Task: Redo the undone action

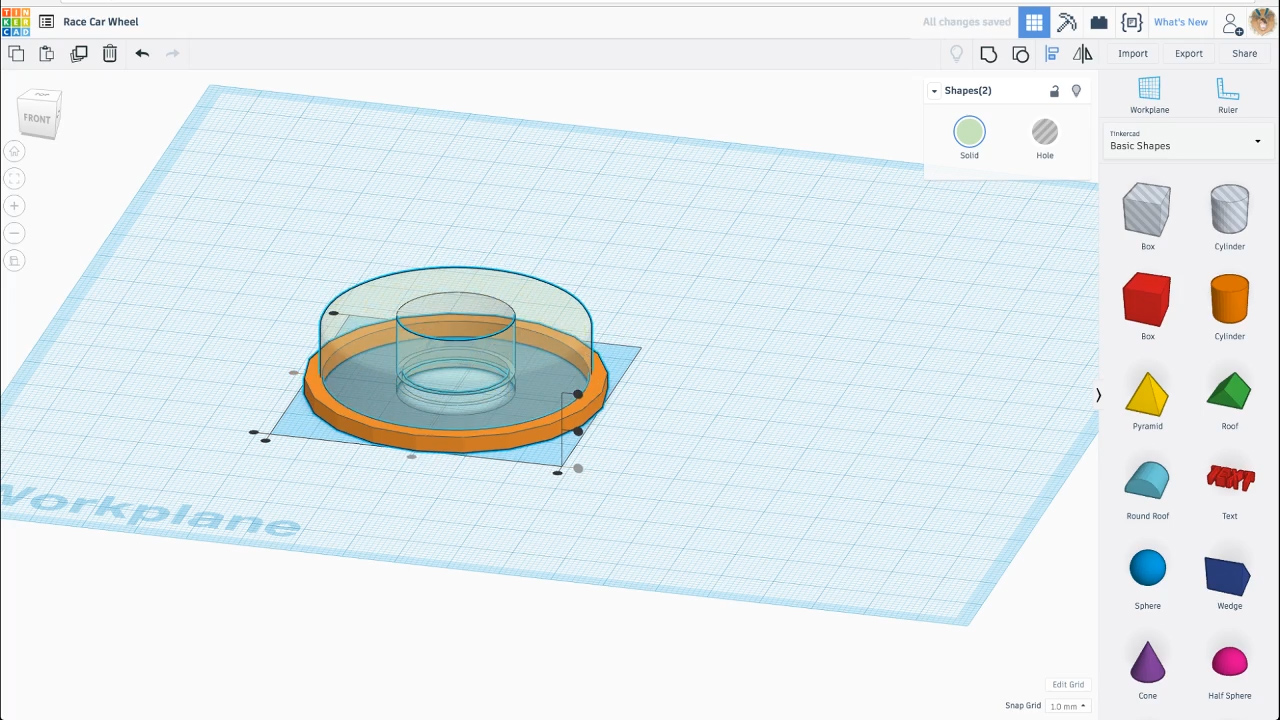Action: click(173, 54)
